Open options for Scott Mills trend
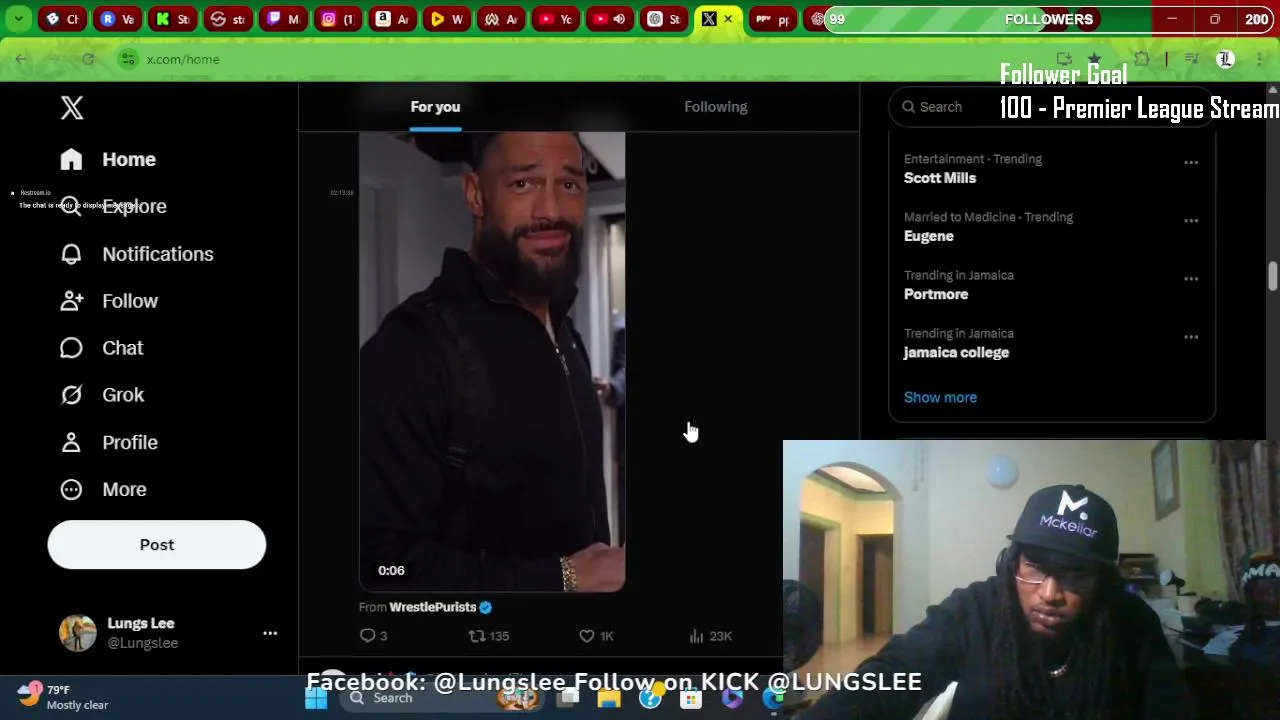The height and width of the screenshot is (720, 1280). [x=1191, y=162]
